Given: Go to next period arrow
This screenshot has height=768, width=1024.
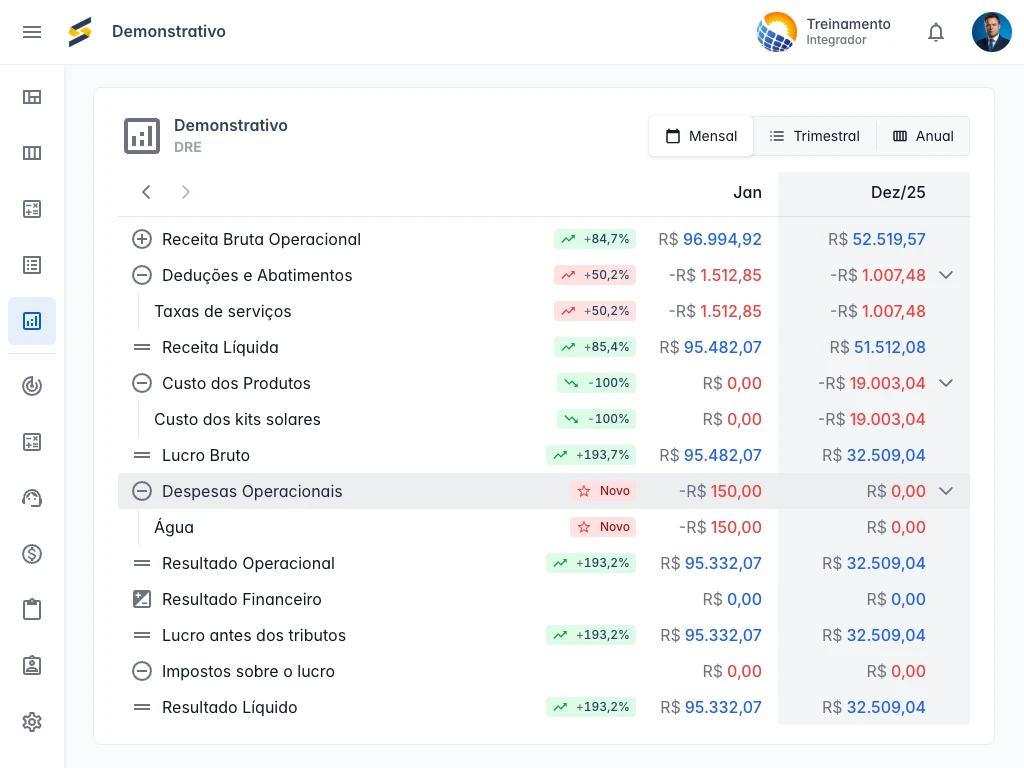Looking at the screenshot, I should tap(185, 192).
